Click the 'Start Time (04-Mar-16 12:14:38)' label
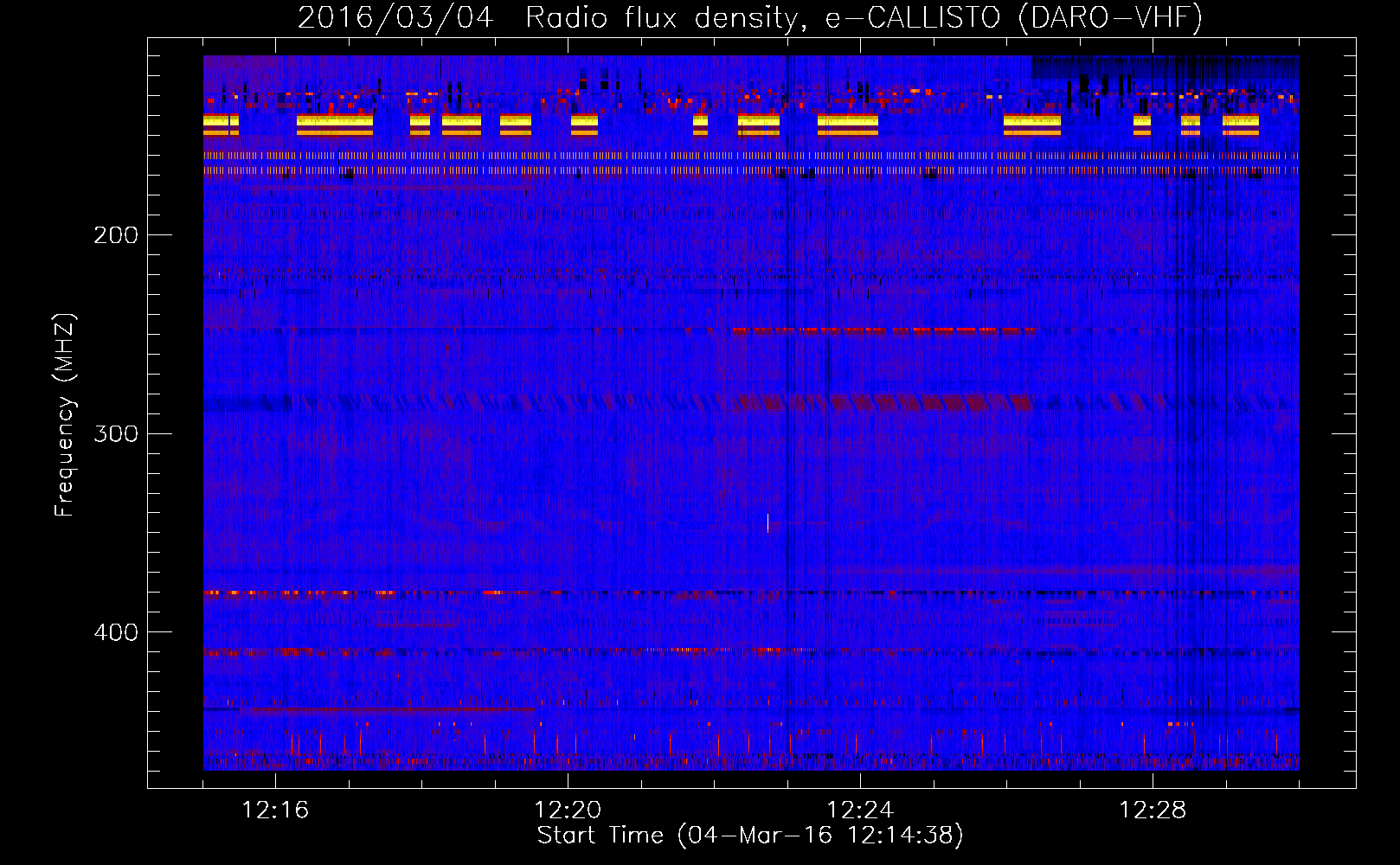This screenshot has height=865, width=1400. (x=750, y=836)
